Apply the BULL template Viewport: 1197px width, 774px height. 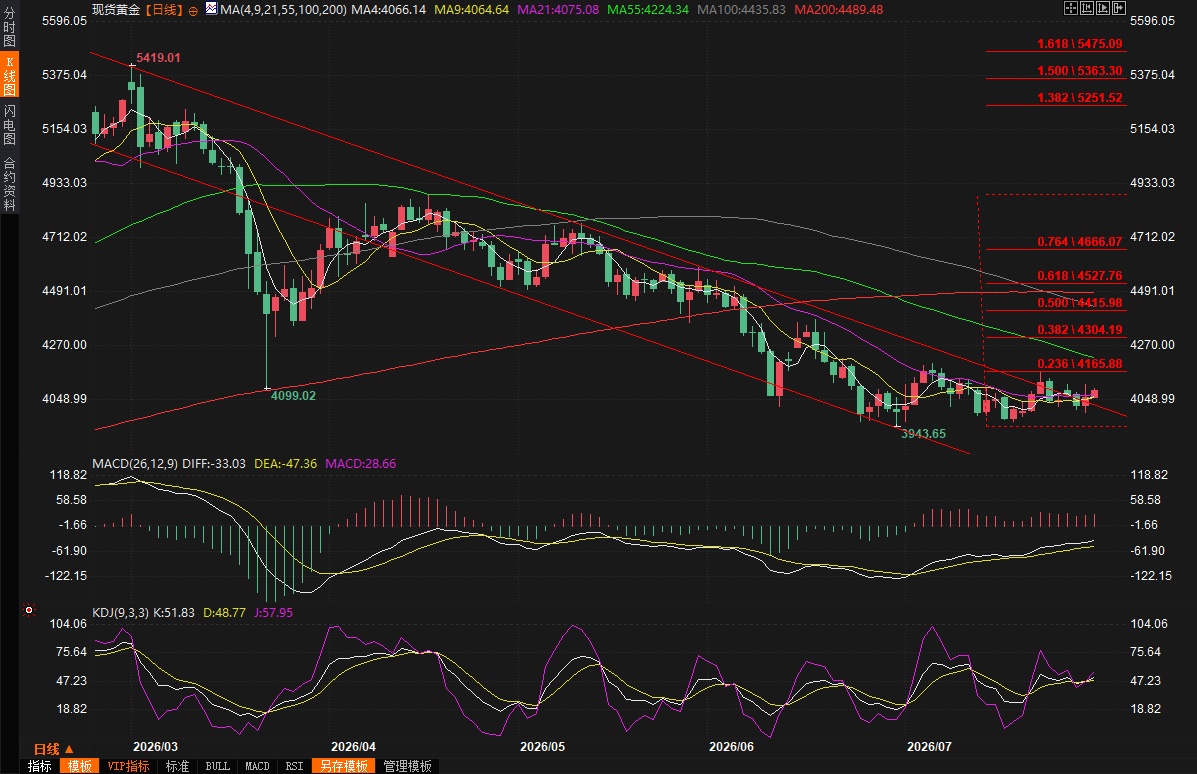(x=218, y=766)
